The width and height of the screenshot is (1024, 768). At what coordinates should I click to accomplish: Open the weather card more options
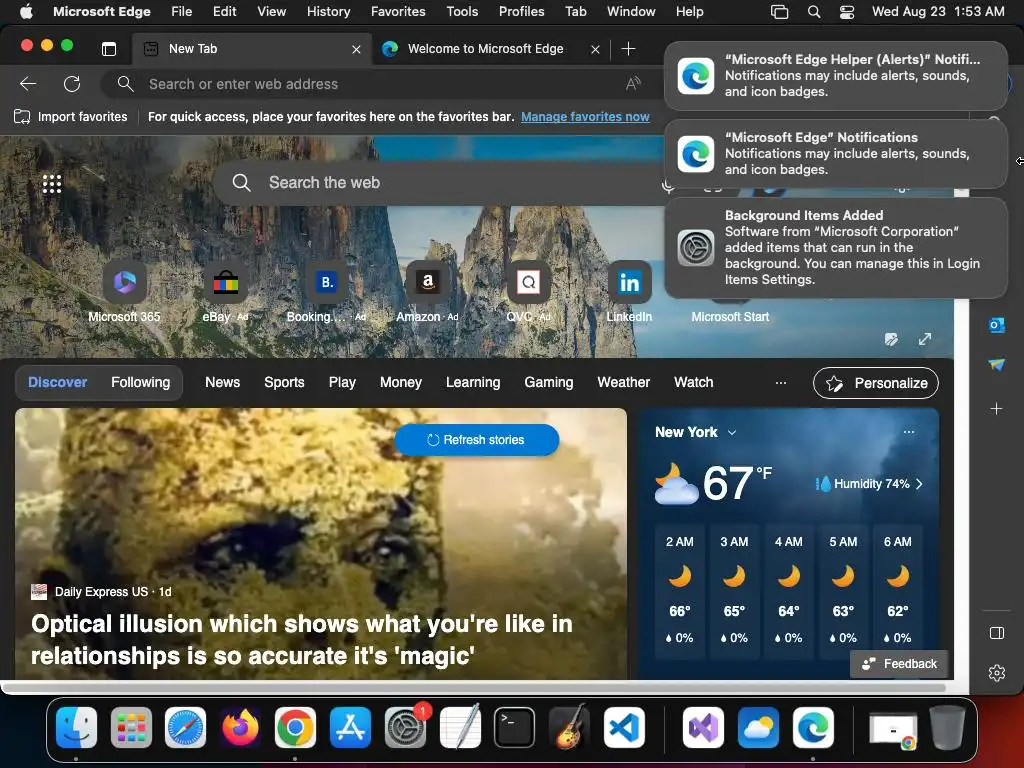(x=908, y=432)
